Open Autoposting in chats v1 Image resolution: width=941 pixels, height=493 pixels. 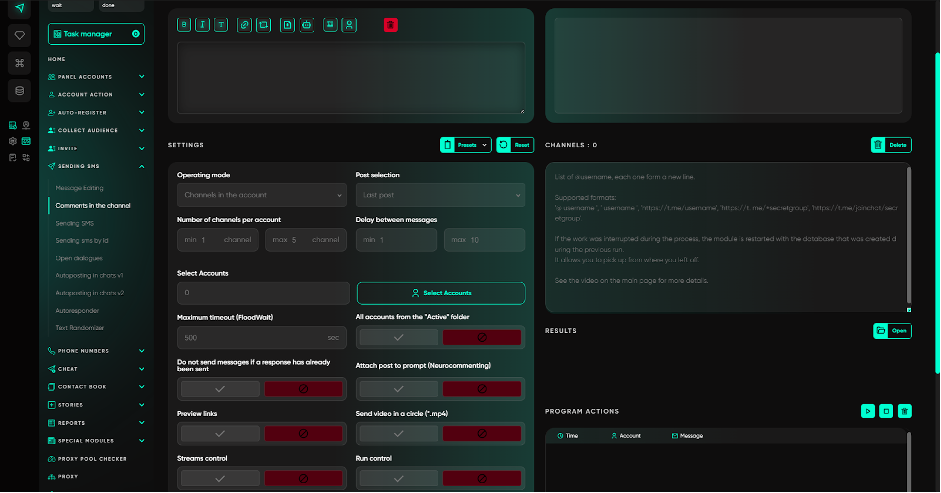pyautogui.click(x=89, y=276)
